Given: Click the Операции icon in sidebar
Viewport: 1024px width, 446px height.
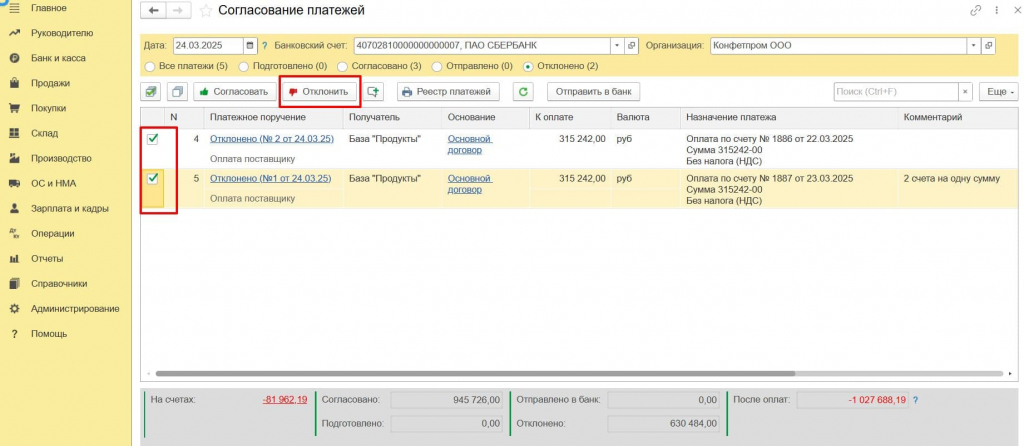Looking at the screenshot, I should [14, 233].
